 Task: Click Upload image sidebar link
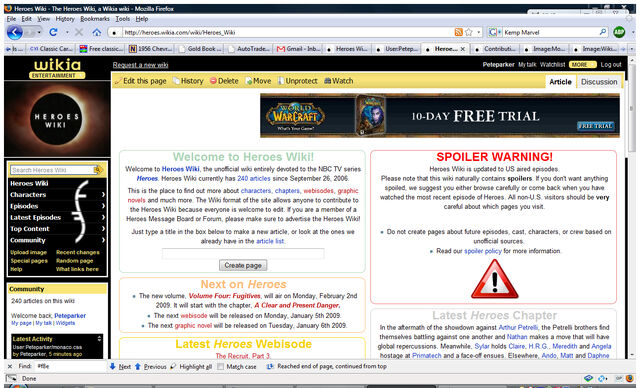click(29, 252)
